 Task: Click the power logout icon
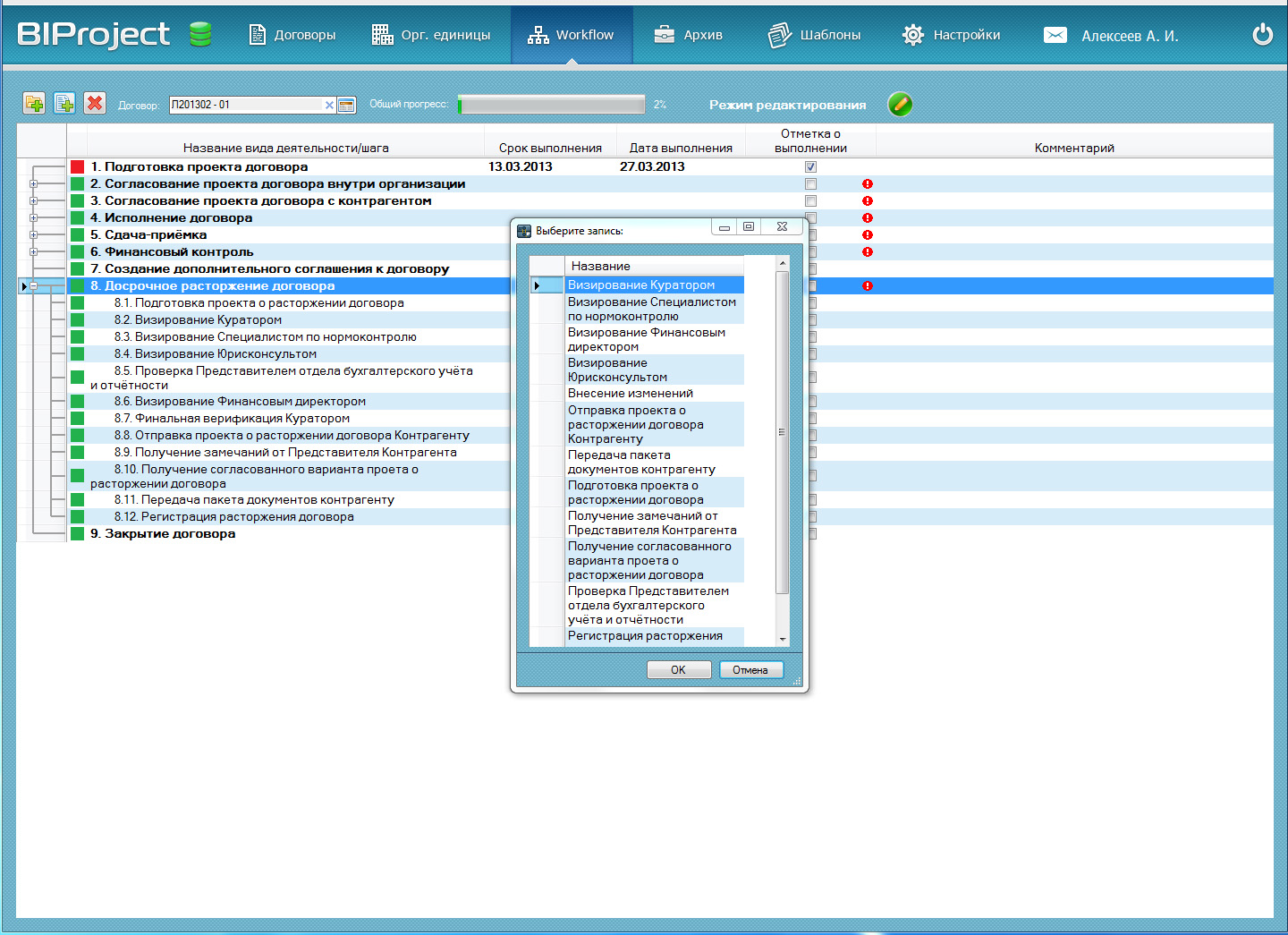click(x=1262, y=35)
